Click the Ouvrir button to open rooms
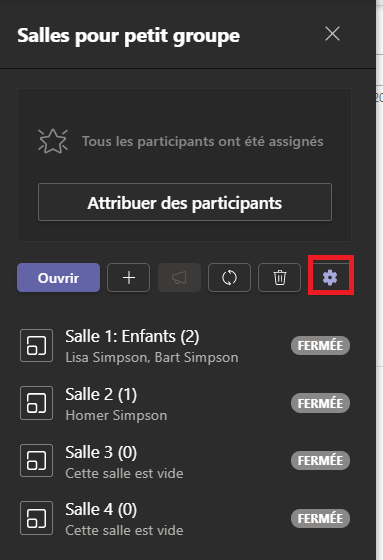 pyautogui.click(x=58, y=278)
